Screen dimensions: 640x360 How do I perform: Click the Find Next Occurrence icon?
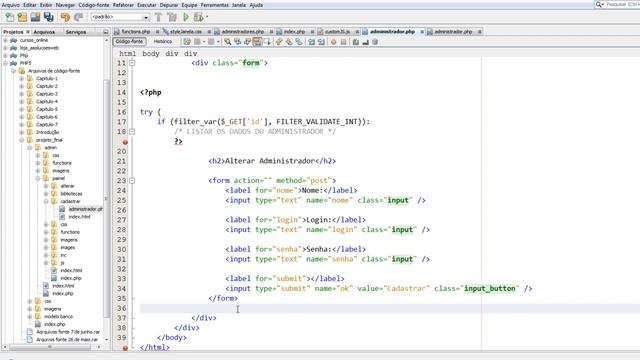247,42
